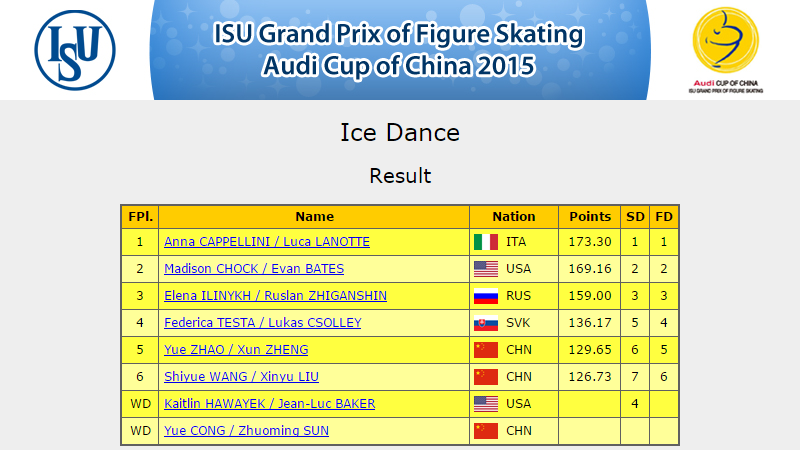Image resolution: width=800 pixels, height=450 pixels.
Task: Click the USA flag beside Hawayek / Baker
Action: tap(486, 404)
